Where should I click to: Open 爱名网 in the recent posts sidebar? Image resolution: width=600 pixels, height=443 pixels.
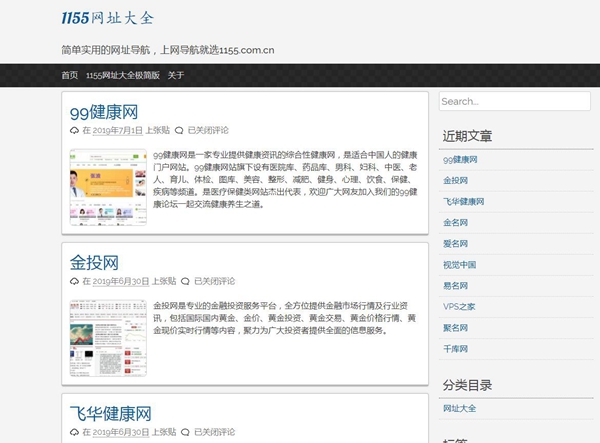point(455,244)
